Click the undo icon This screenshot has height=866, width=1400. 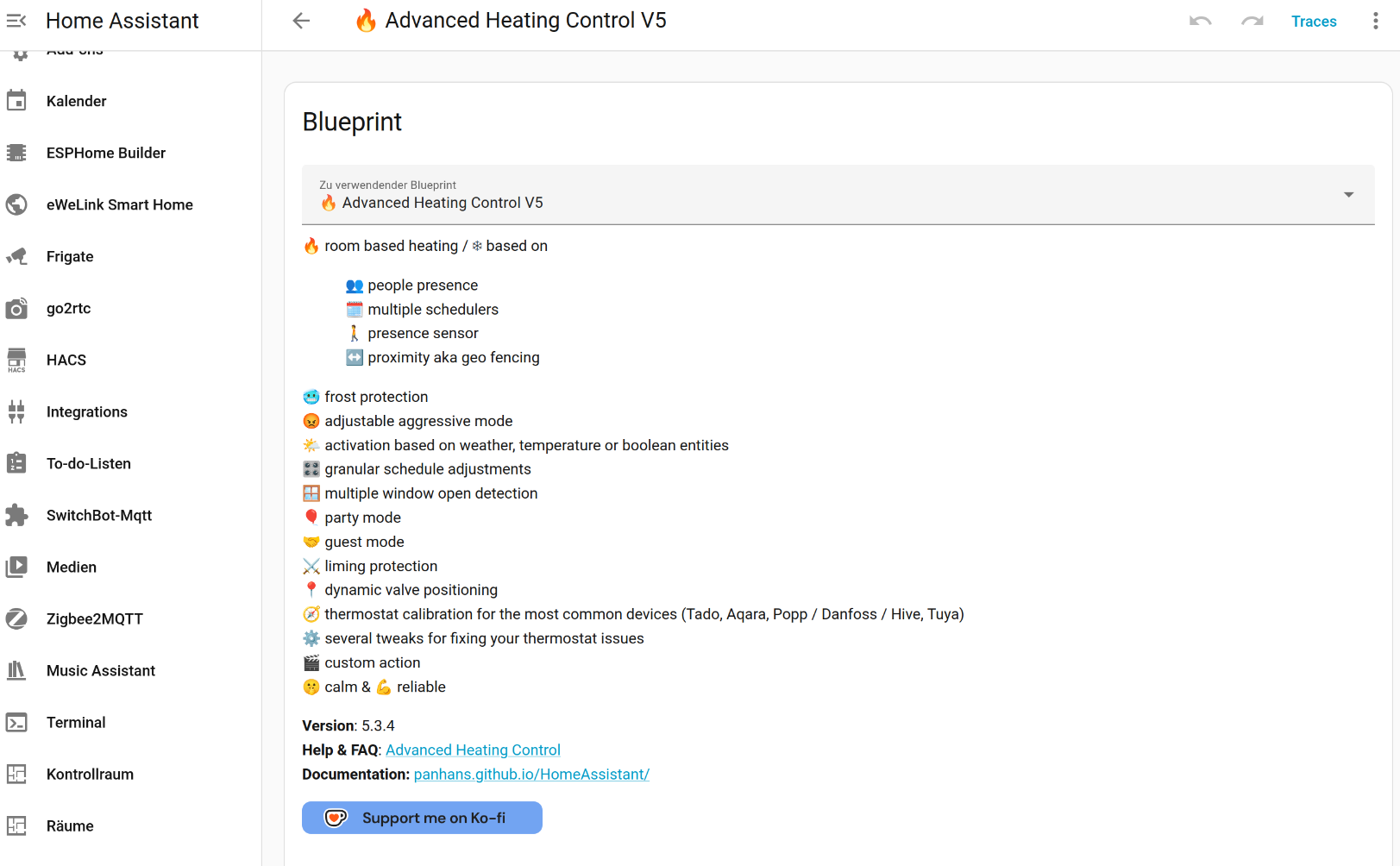click(1200, 21)
